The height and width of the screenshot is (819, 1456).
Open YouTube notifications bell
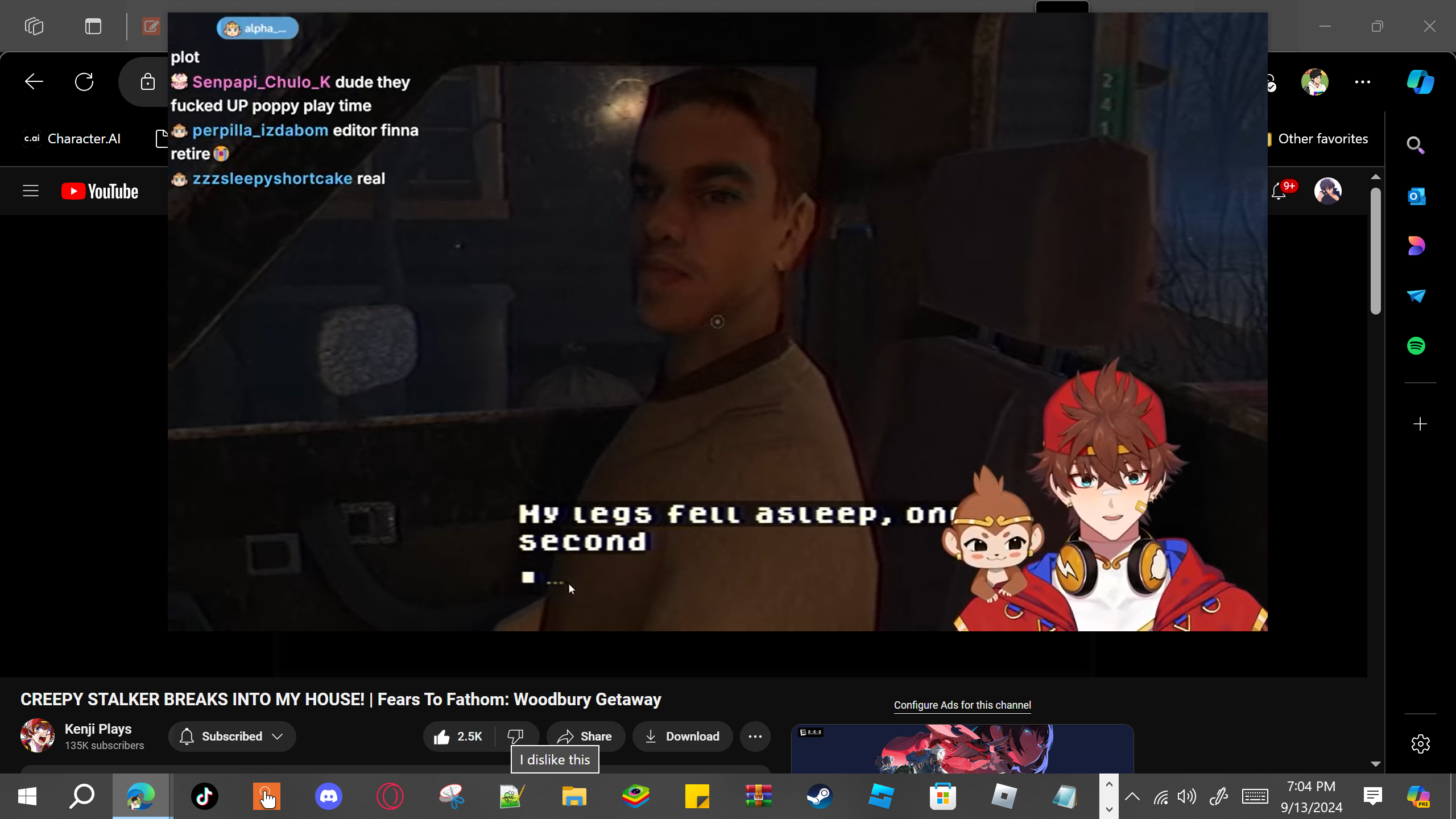tap(1279, 191)
